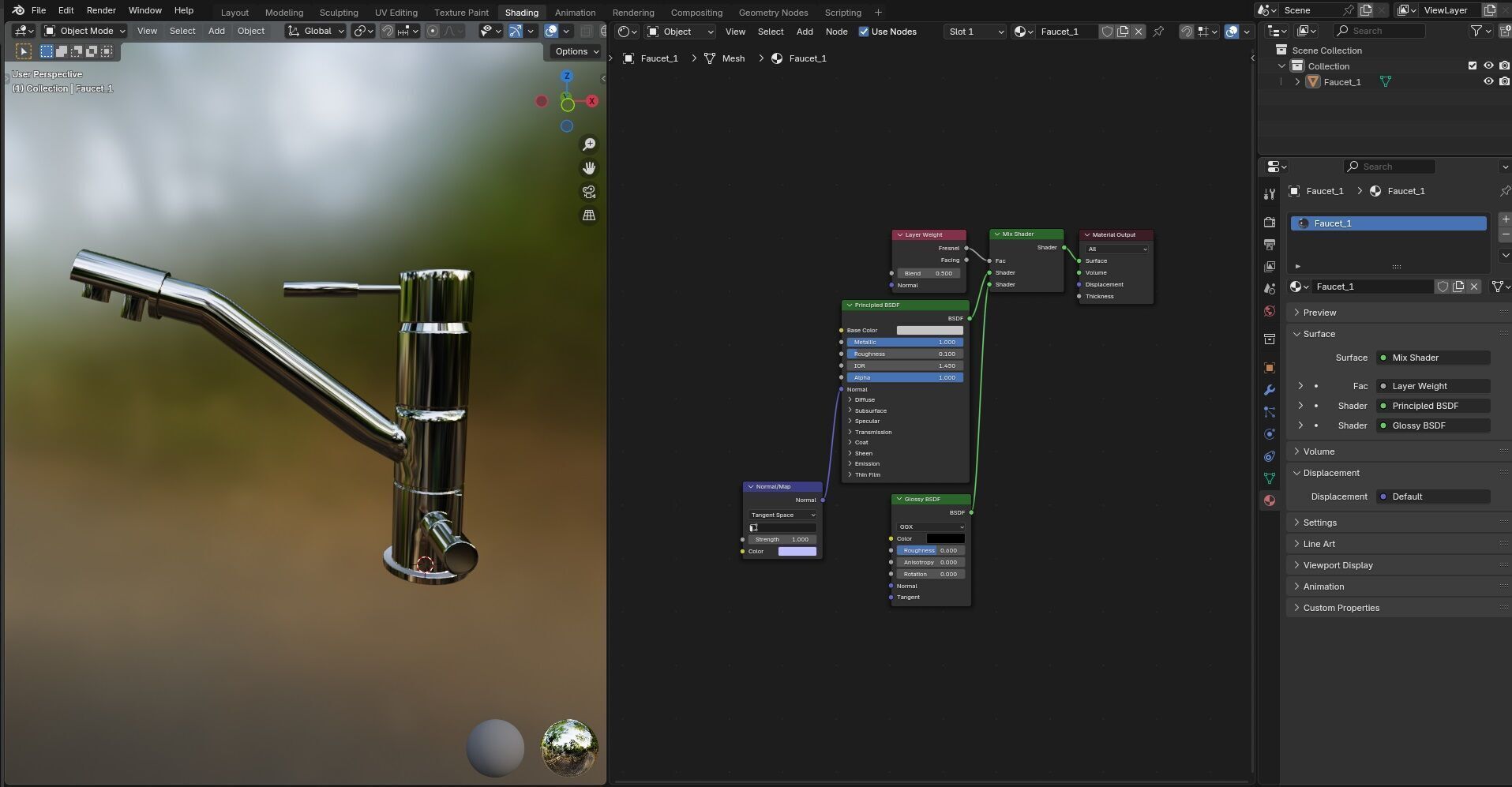Screen dimensions: 1512x787
Task: Open the Material properties tab
Action: click(1270, 500)
